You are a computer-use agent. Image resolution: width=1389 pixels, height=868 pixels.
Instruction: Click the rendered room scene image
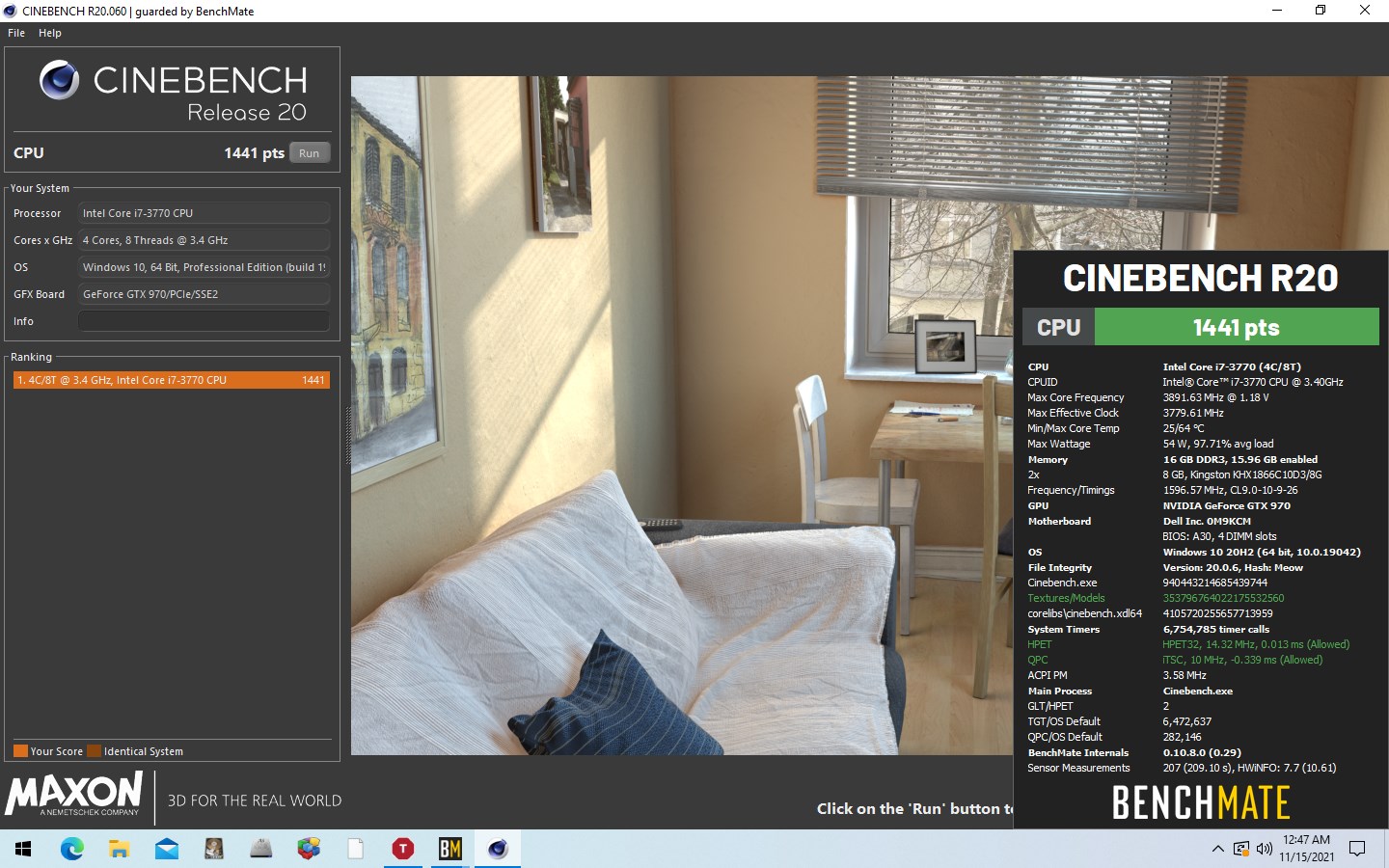[x=682, y=415]
